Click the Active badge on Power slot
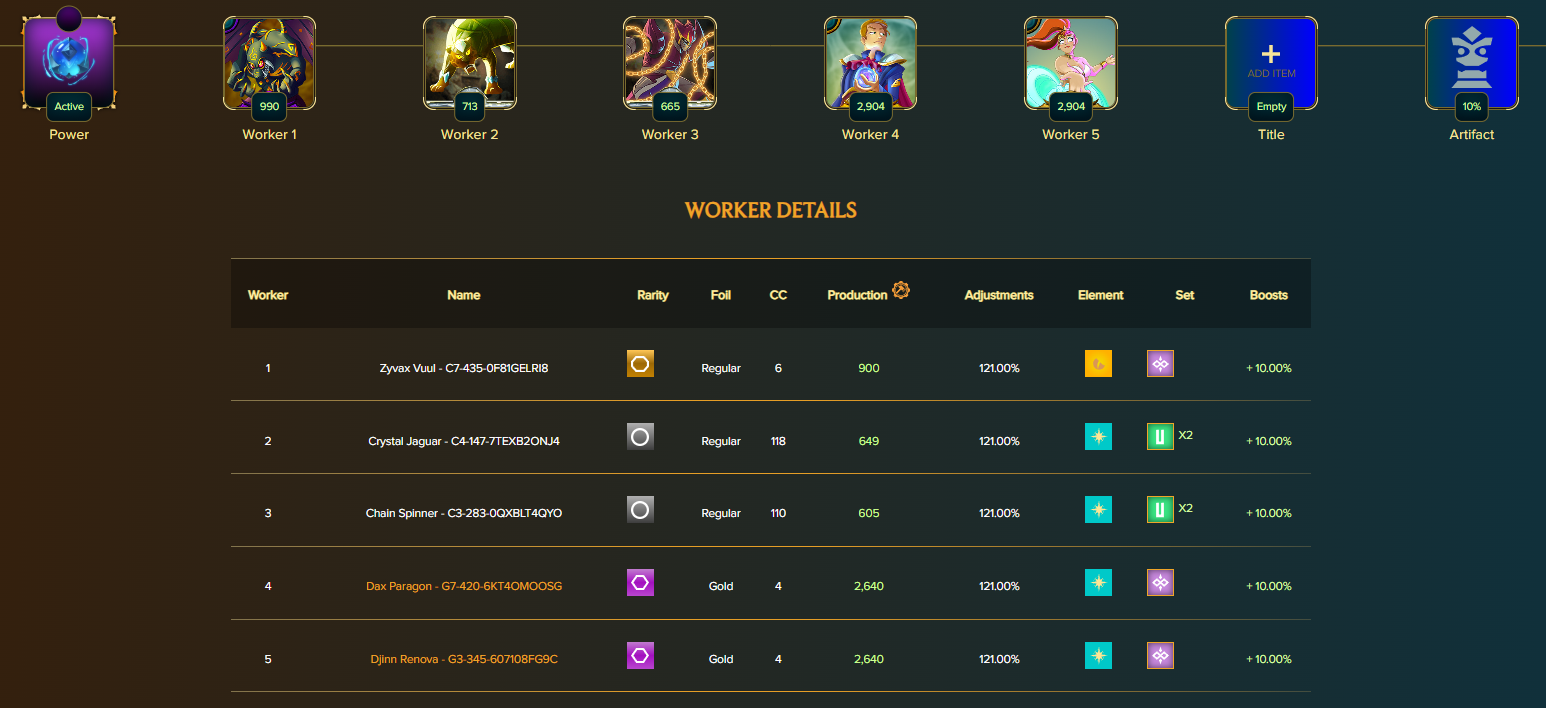This screenshot has height=708, width=1546. [x=69, y=107]
